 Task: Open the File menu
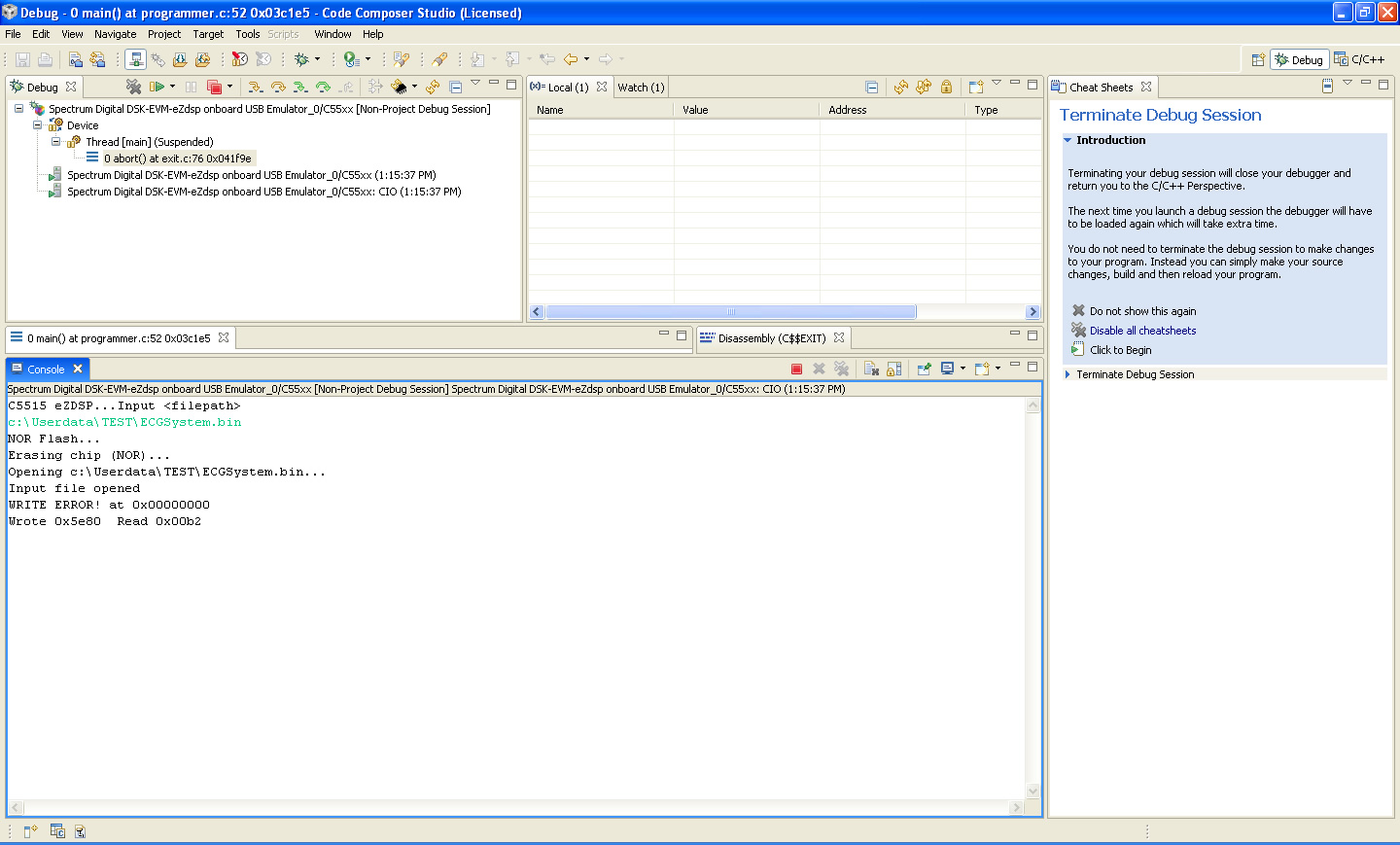(13, 34)
